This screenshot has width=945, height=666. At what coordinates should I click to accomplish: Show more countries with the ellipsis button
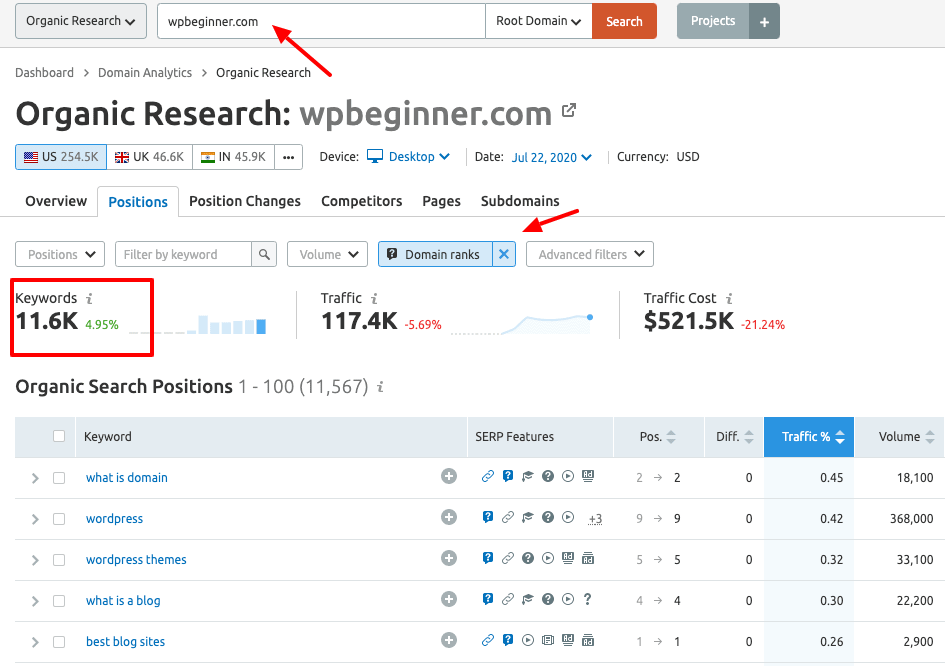(289, 157)
